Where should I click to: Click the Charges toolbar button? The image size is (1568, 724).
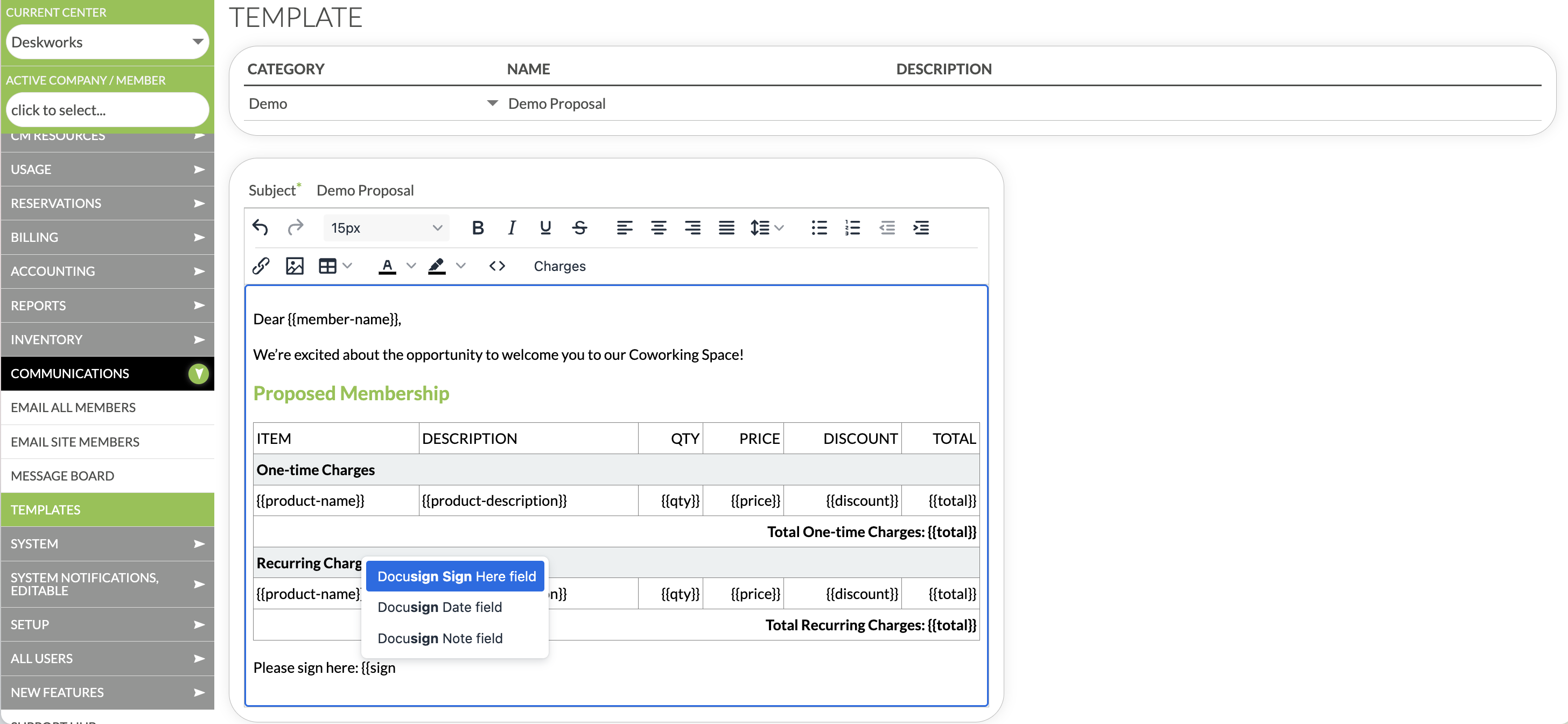pyautogui.click(x=559, y=266)
